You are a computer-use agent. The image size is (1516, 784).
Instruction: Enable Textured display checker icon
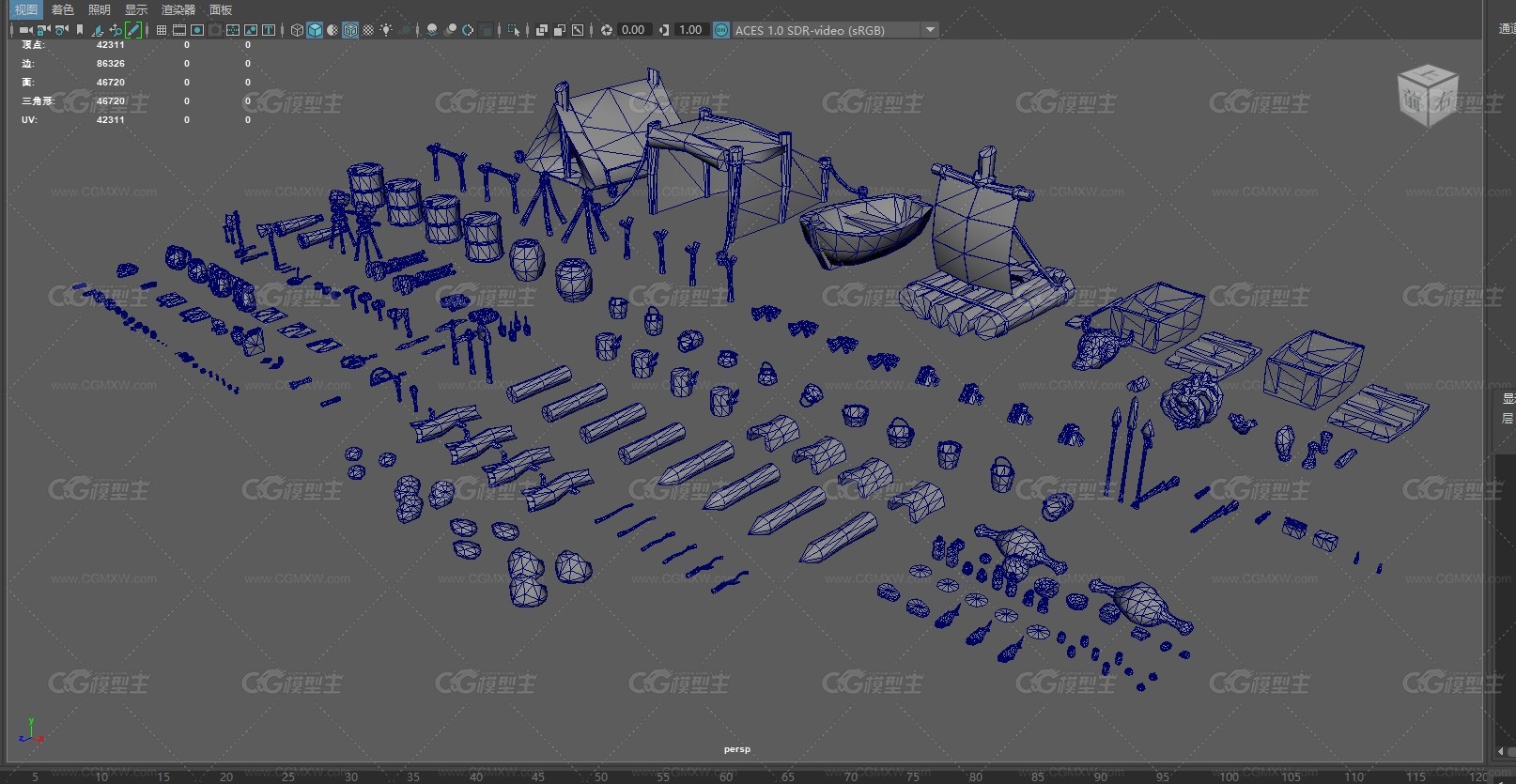click(x=368, y=30)
